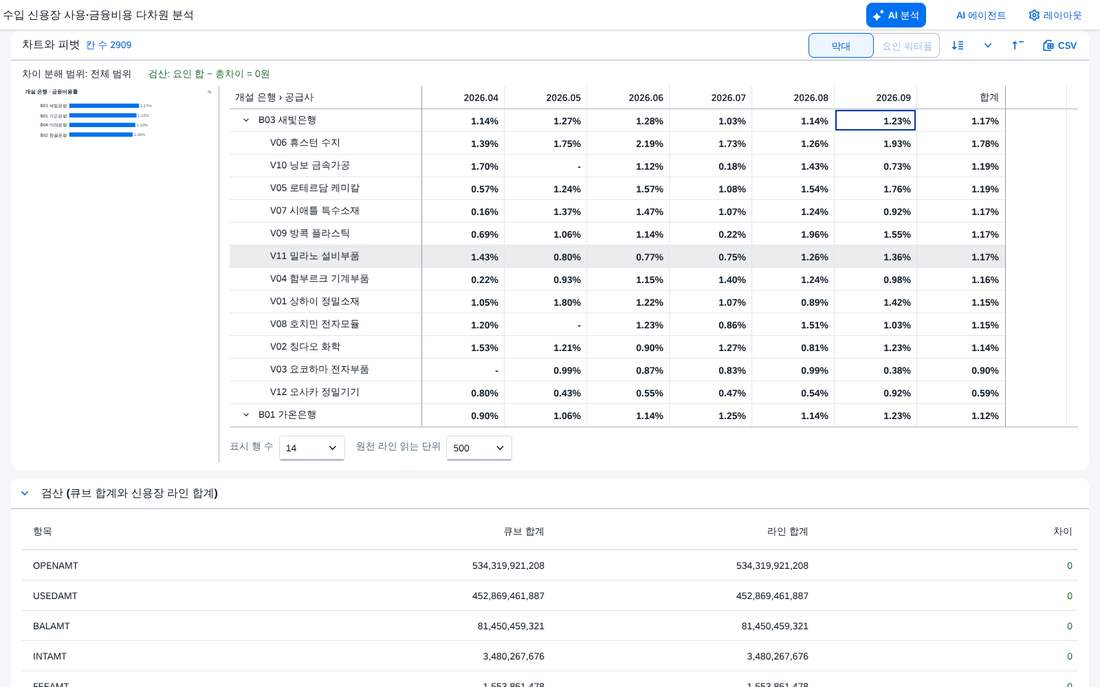Select the V05 로테르담 케미칼 row label
This screenshot has width=1100, height=687.
[314, 188]
